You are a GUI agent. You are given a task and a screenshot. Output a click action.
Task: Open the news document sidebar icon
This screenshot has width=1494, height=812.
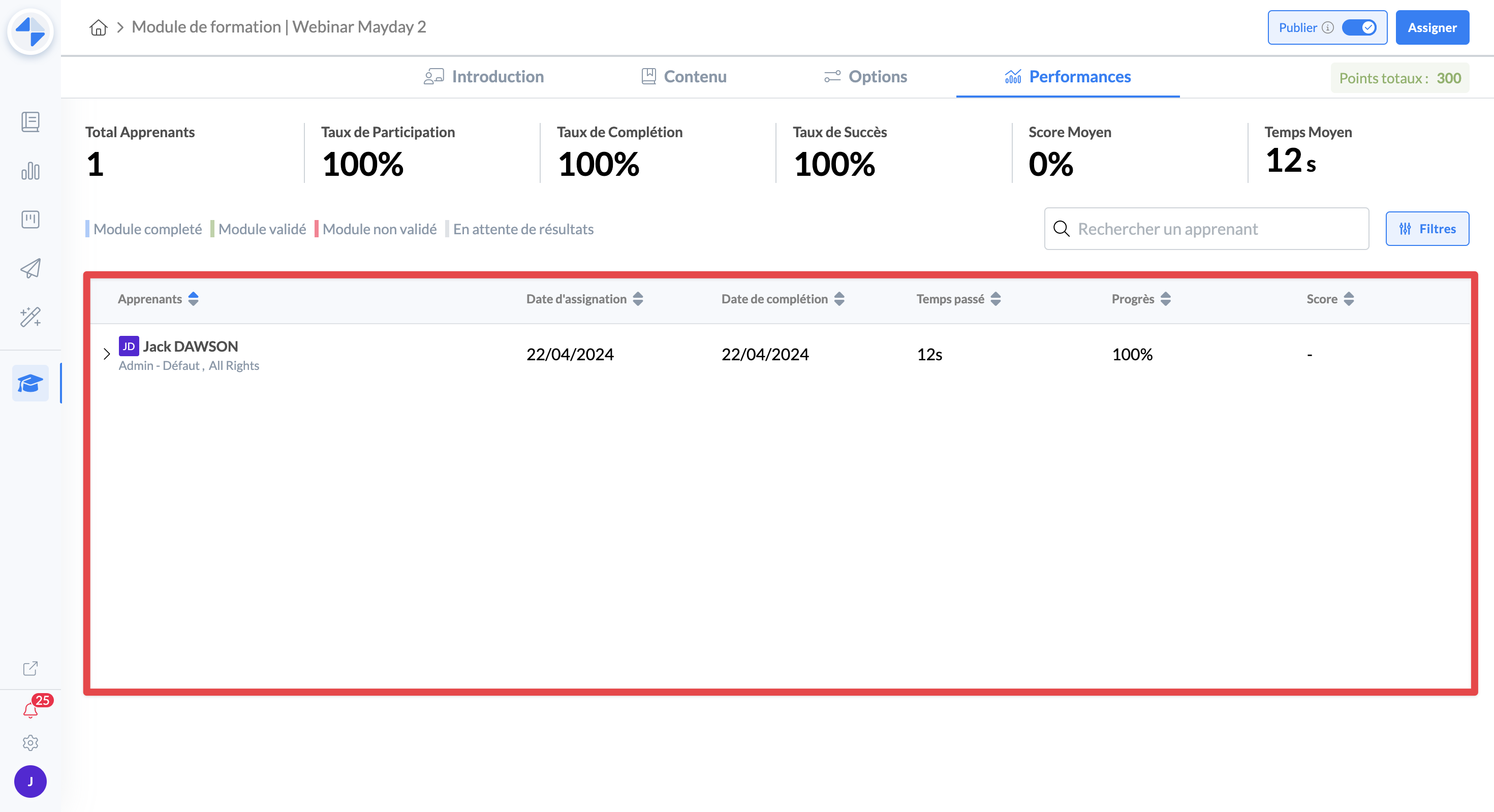[x=30, y=122]
